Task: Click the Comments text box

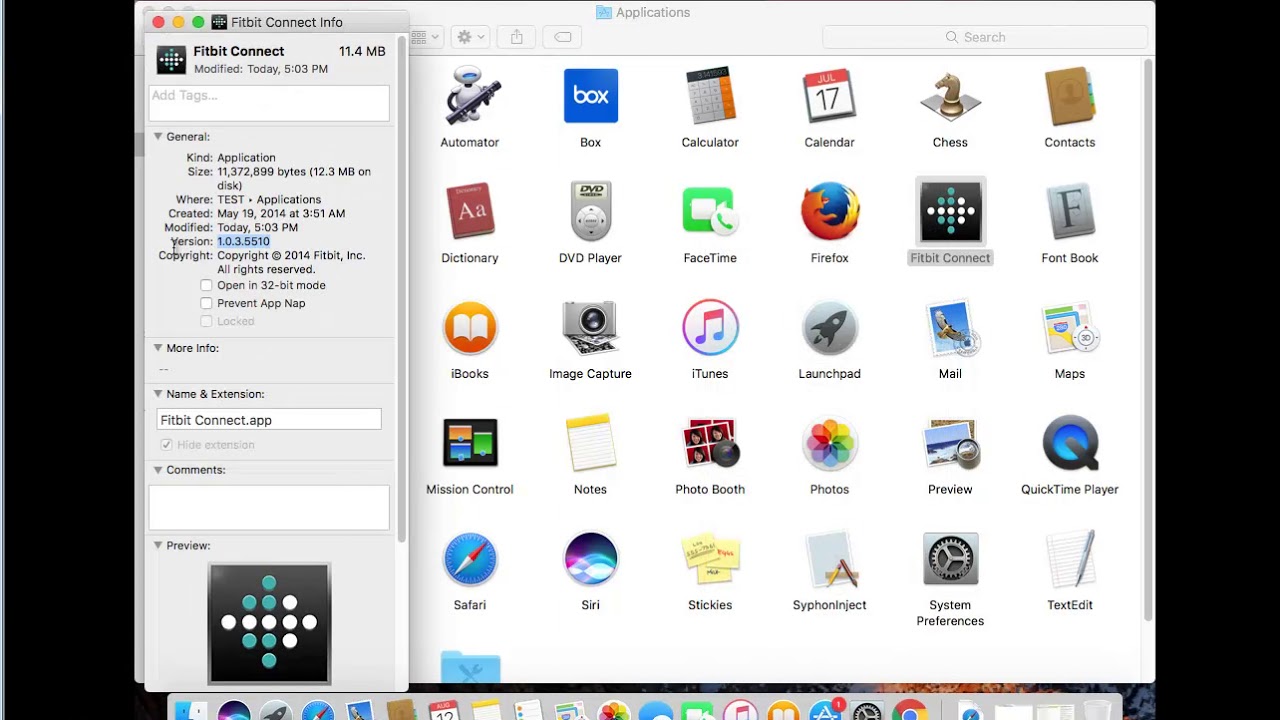Action: [x=269, y=508]
